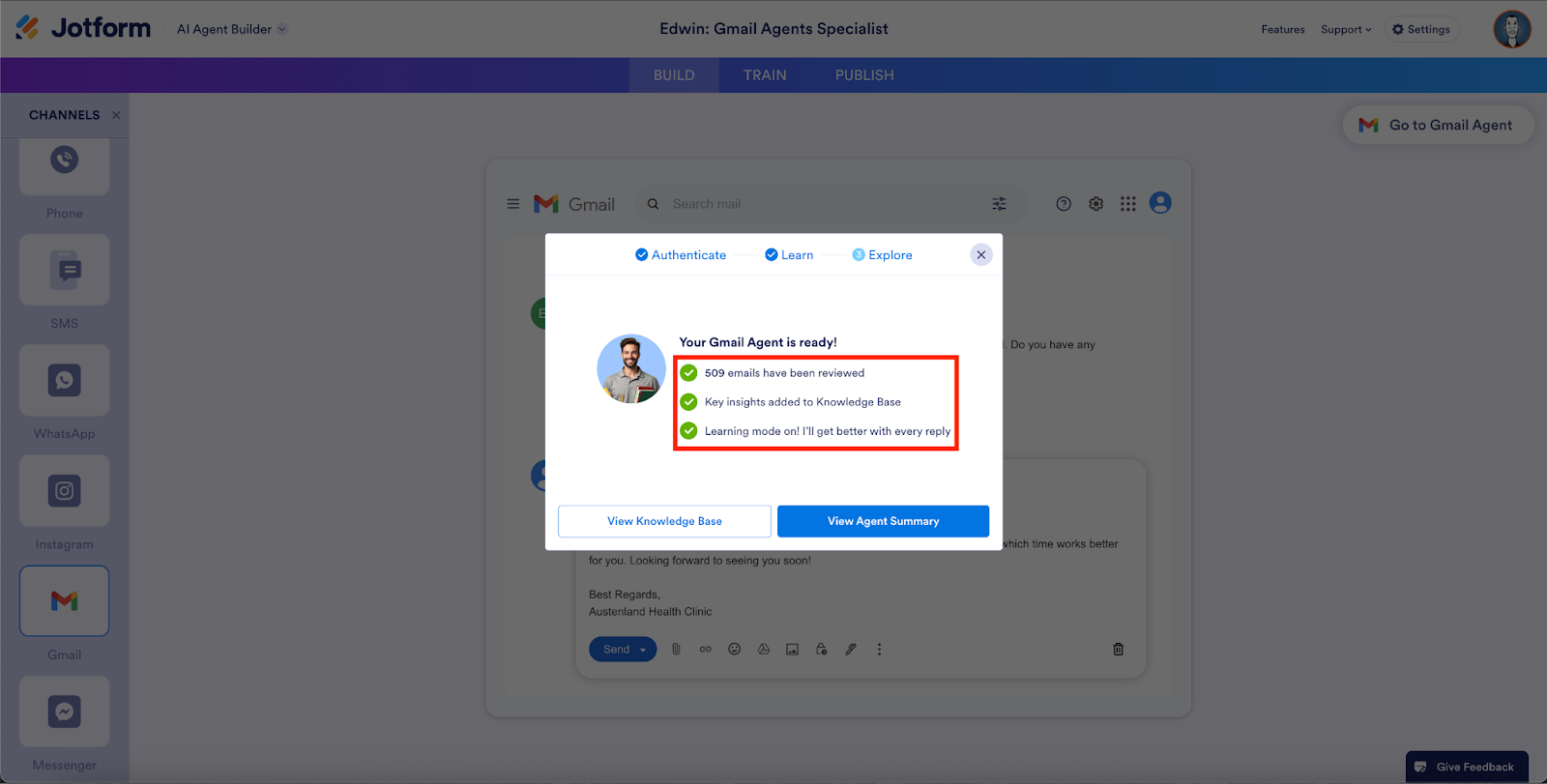The image size is (1547, 784).
Task: Open the Settings button
Action: (1421, 30)
